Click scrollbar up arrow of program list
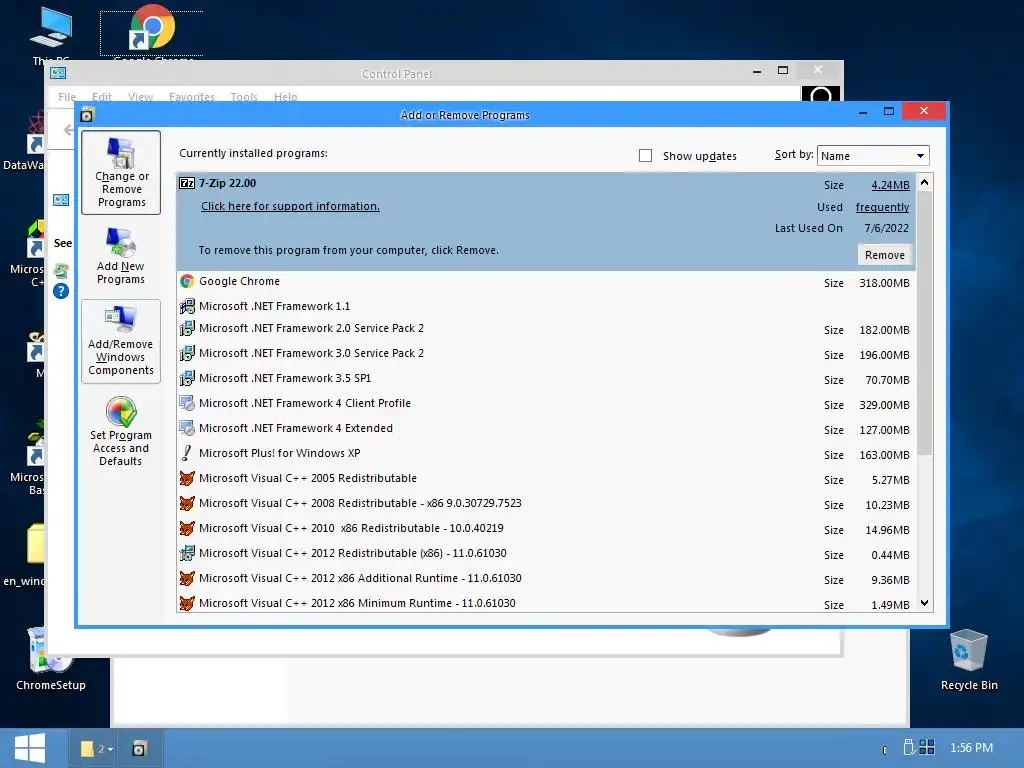1024x768 pixels. 925,183
